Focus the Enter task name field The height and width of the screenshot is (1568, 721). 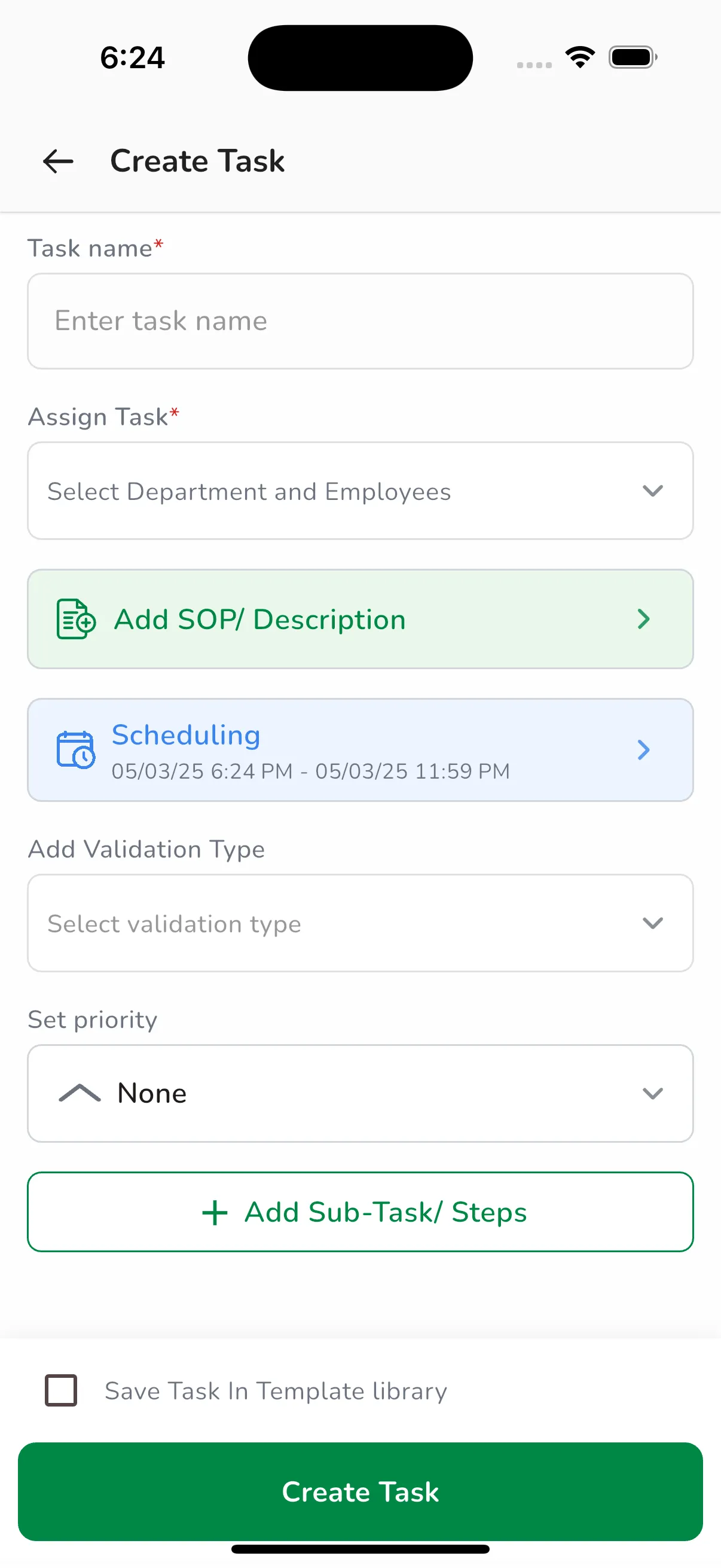point(360,321)
